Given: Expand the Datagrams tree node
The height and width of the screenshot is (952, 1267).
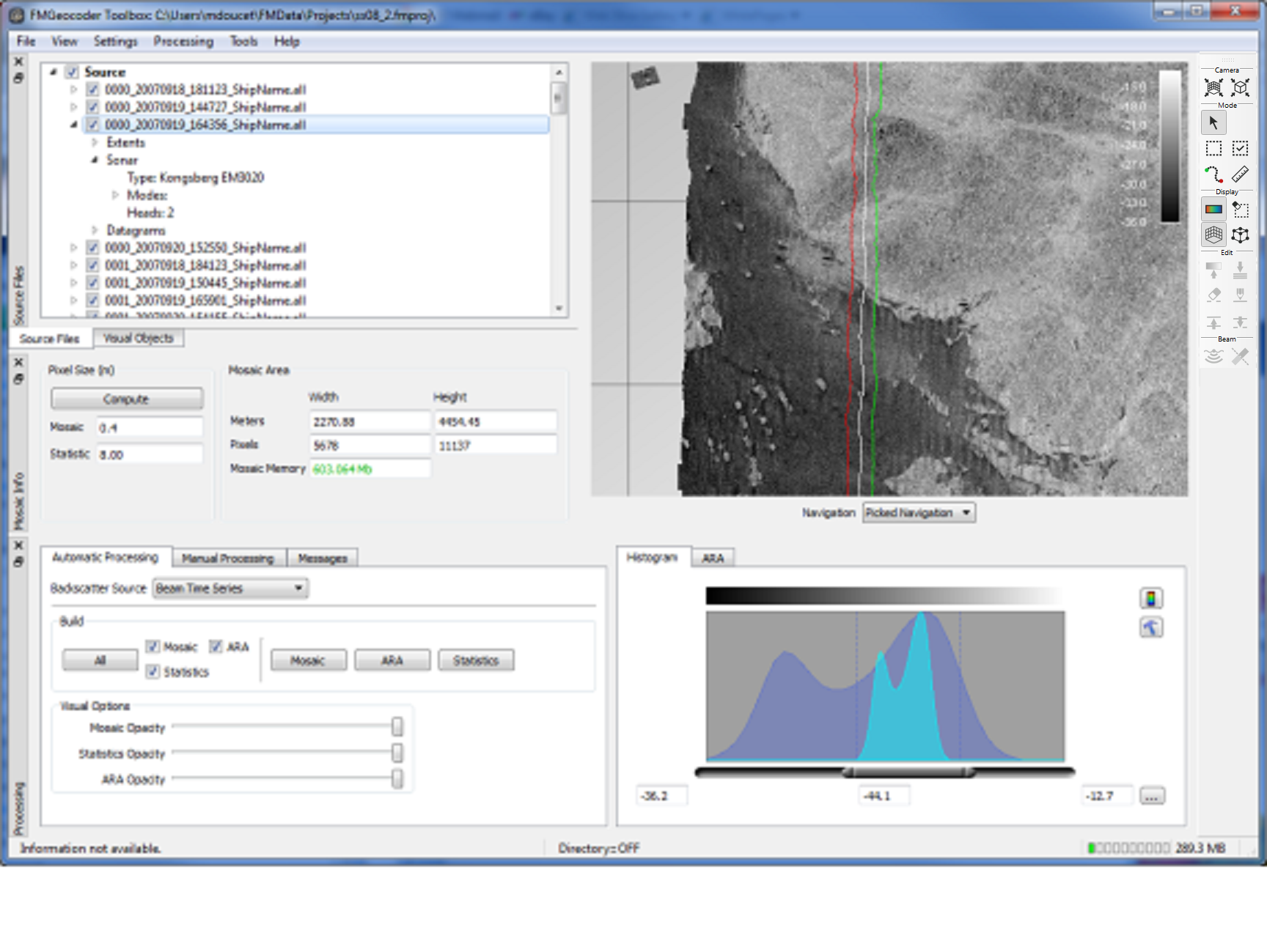Looking at the screenshot, I should tap(95, 230).
